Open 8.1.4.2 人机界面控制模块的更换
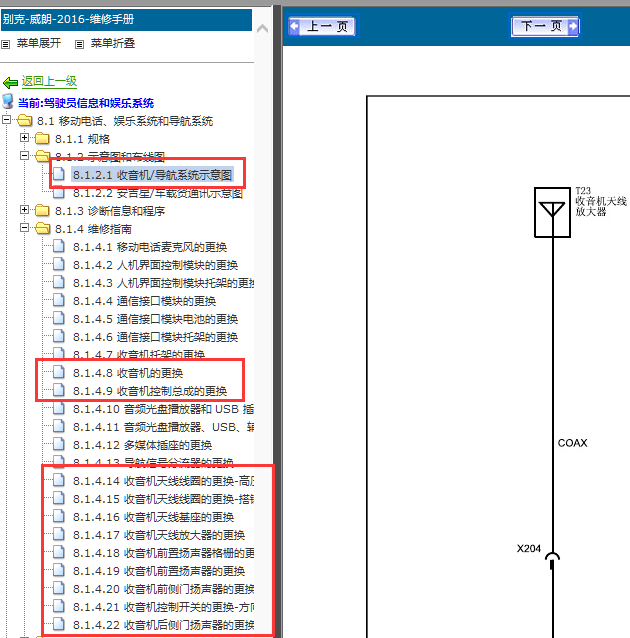The width and height of the screenshot is (630, 638). [155, 265]
